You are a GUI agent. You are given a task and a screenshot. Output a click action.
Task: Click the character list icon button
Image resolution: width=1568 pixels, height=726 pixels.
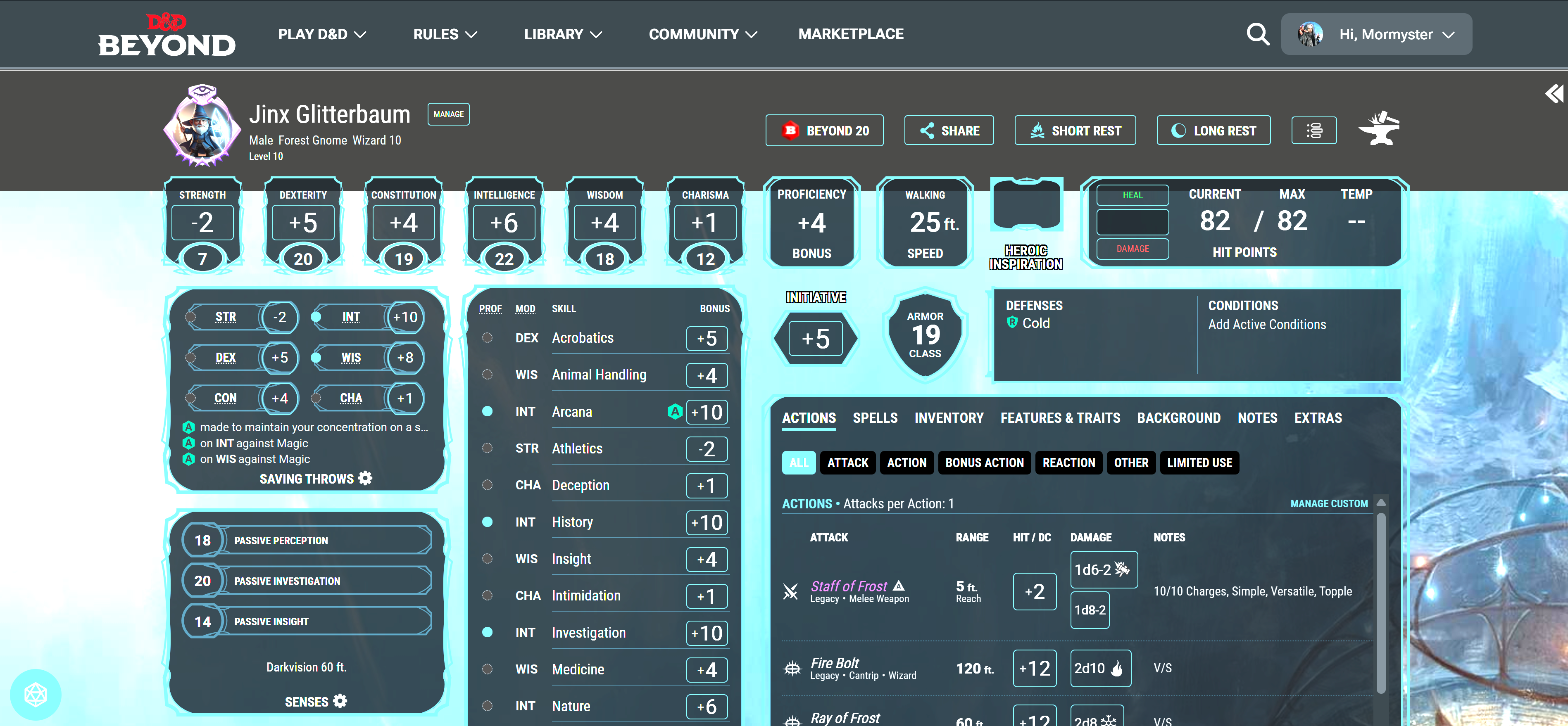click(x=1313, y=130)
